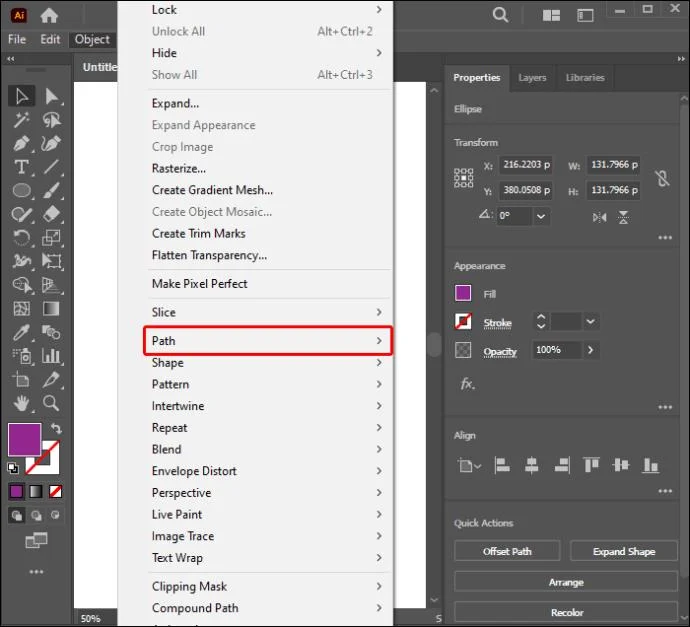Image resolution: width=690 pixels, height=627 pixels.
Task: Select the Pen tool
Action: 22,143
